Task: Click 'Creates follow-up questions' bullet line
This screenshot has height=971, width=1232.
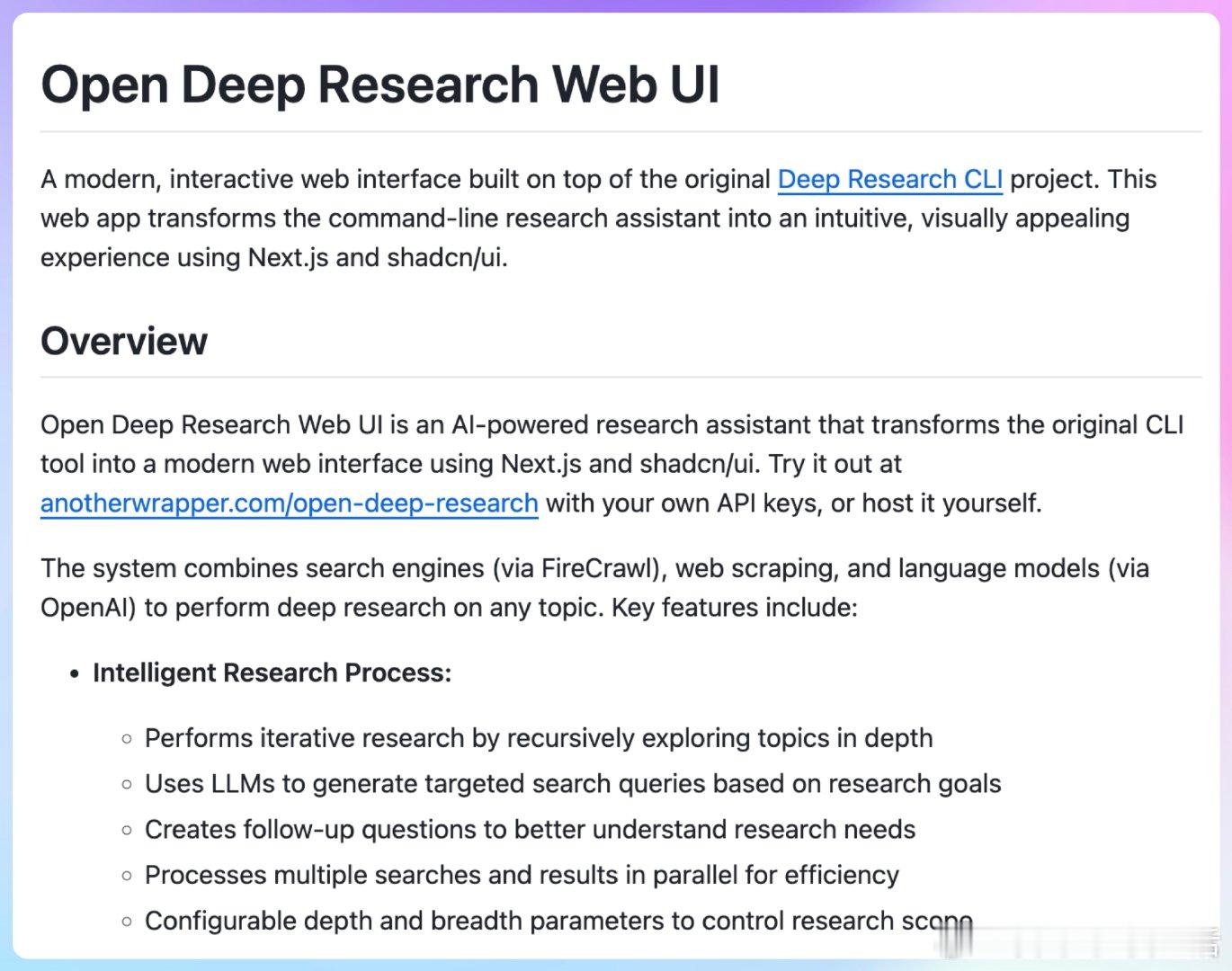Action: (530, 830)
